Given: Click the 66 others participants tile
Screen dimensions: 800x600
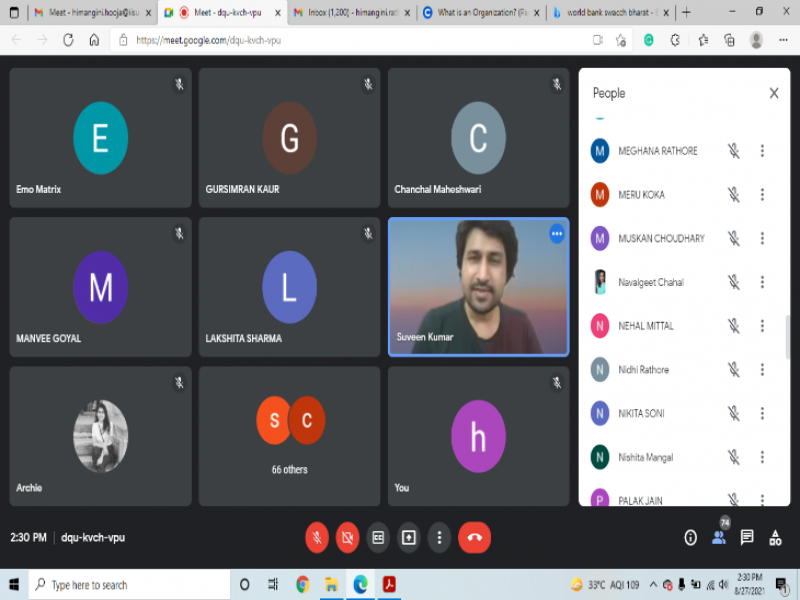Looking at the screenshot, I should [x=289, y=436].
